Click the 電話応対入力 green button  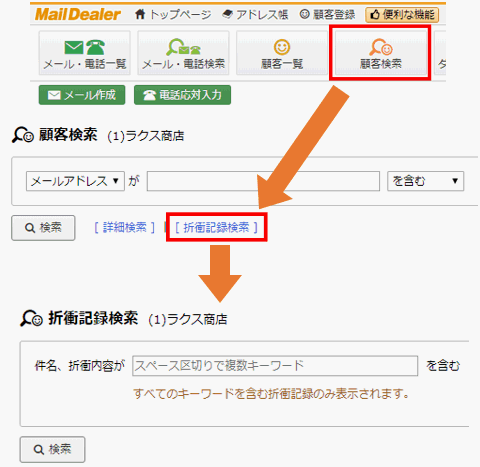point(182,95)
